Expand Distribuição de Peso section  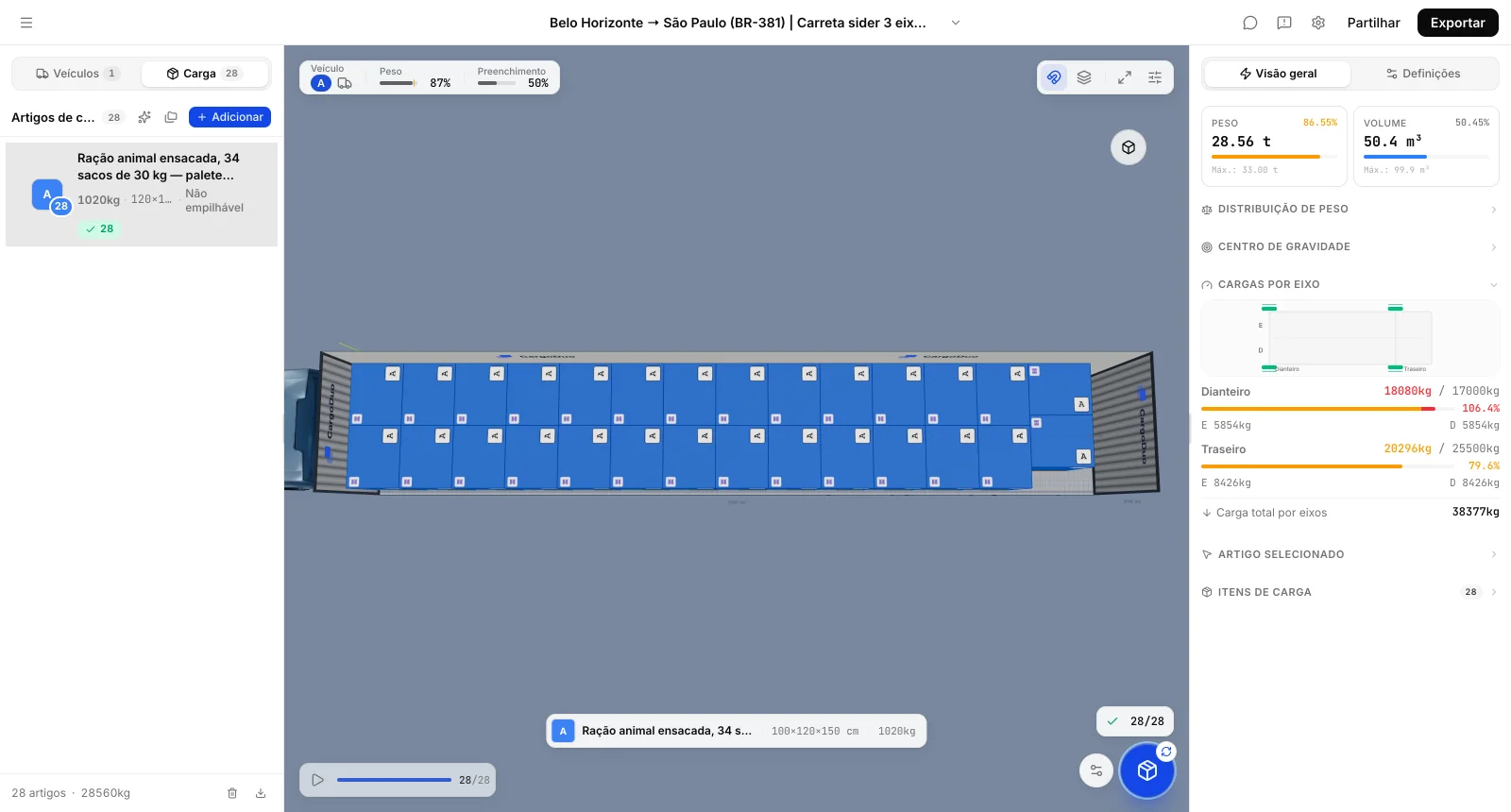point(1350,209)
